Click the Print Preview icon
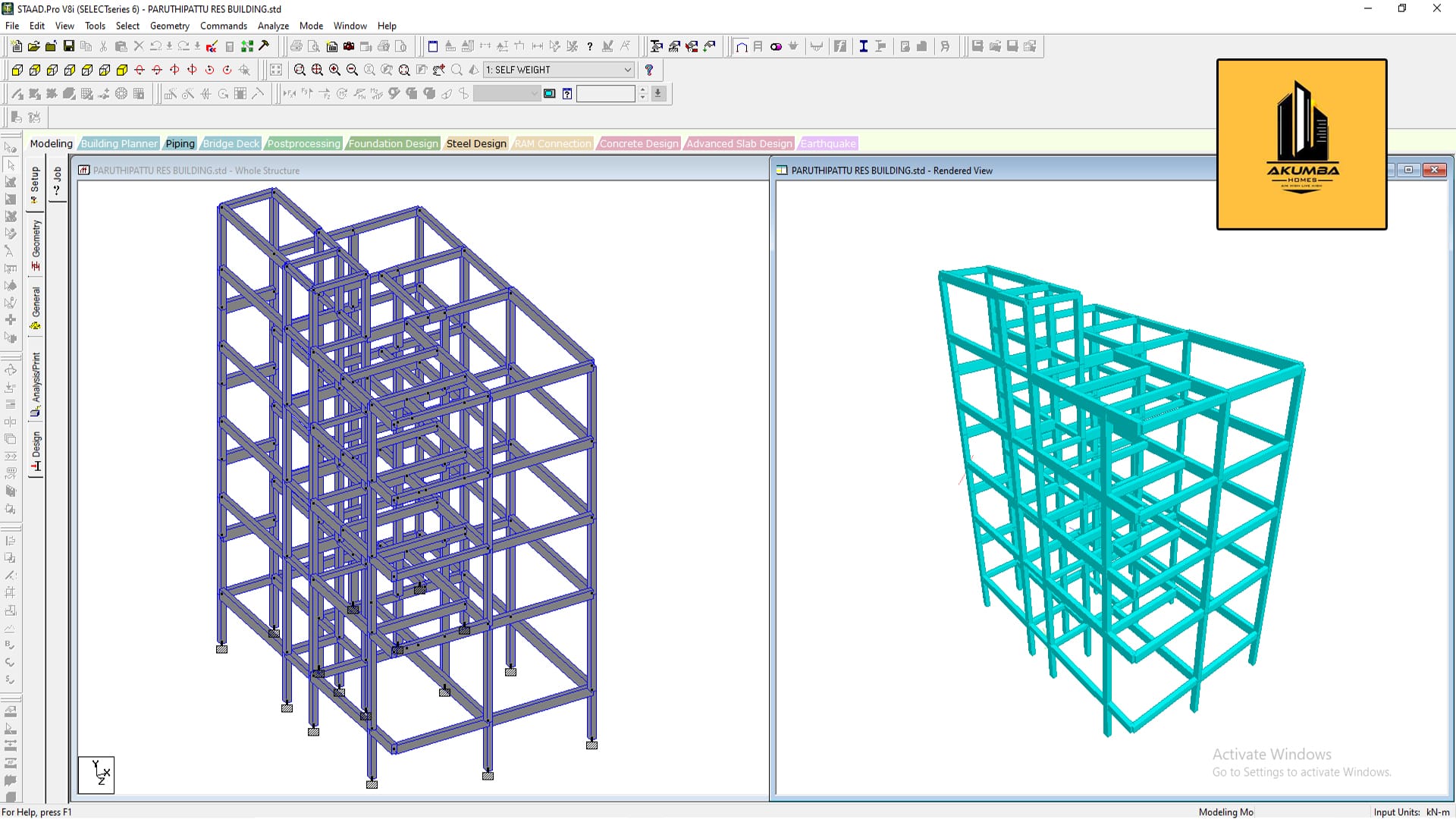The height and width of the screenshot is (819, 1456). pos(314,46)
